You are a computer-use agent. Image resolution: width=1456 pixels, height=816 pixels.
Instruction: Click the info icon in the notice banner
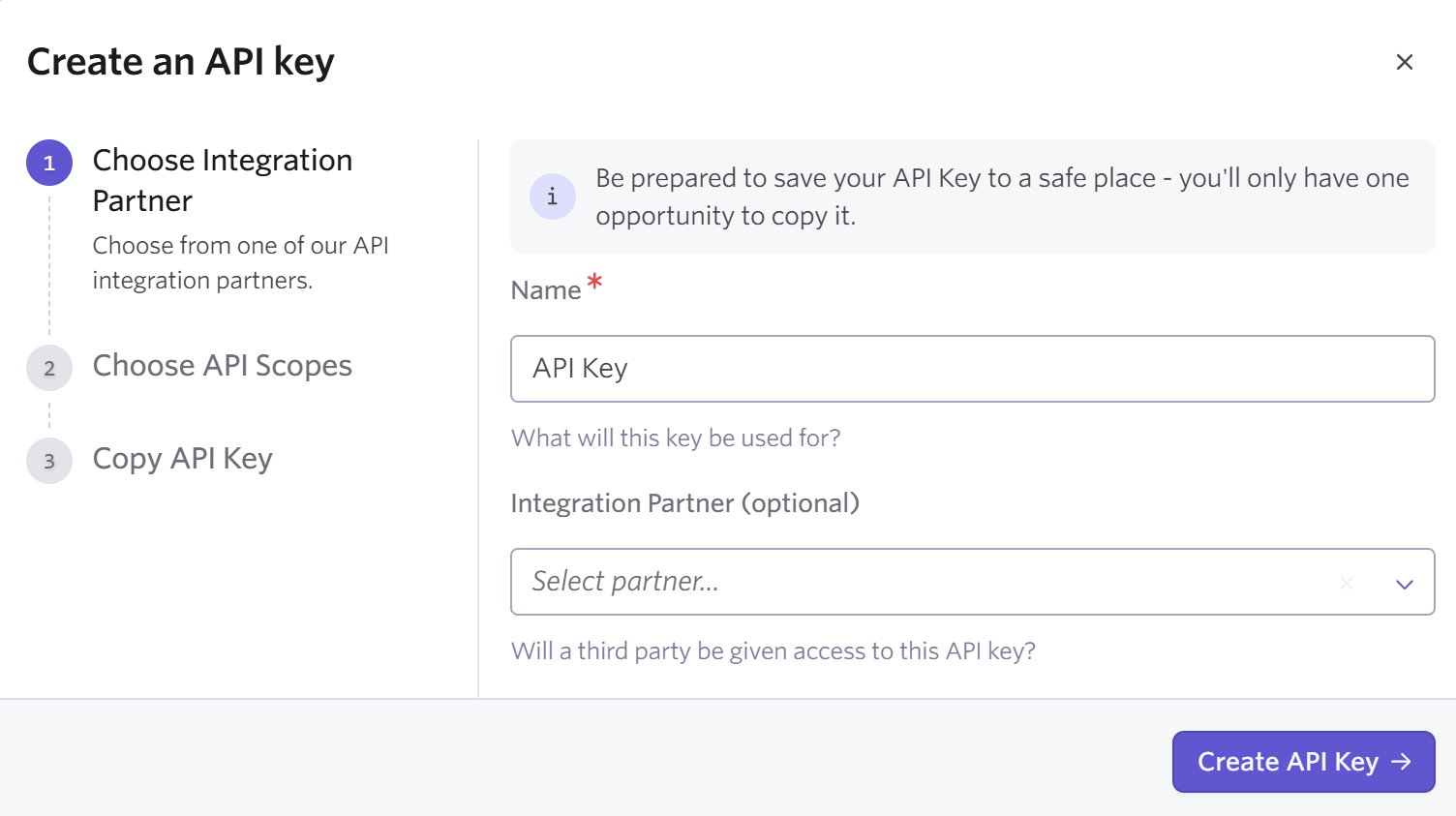click(553, 196)
